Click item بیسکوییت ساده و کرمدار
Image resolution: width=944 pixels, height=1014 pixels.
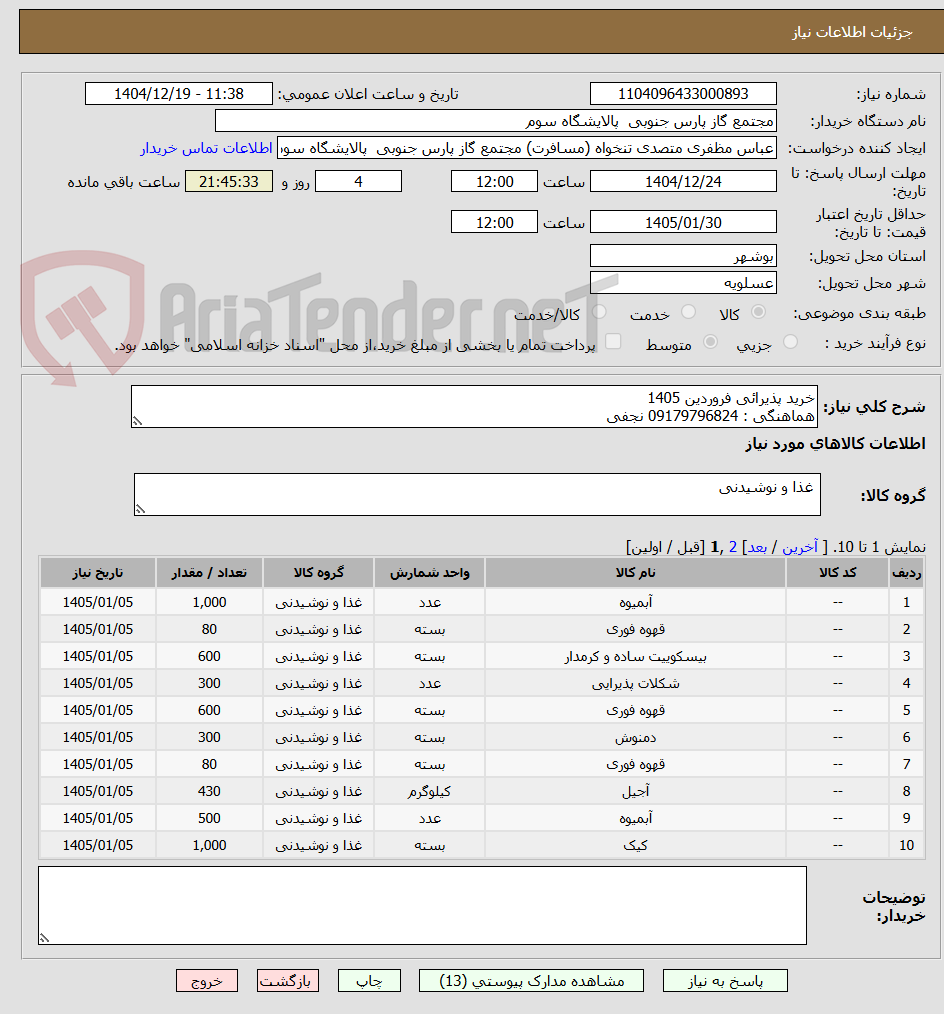tap(636, 656)
